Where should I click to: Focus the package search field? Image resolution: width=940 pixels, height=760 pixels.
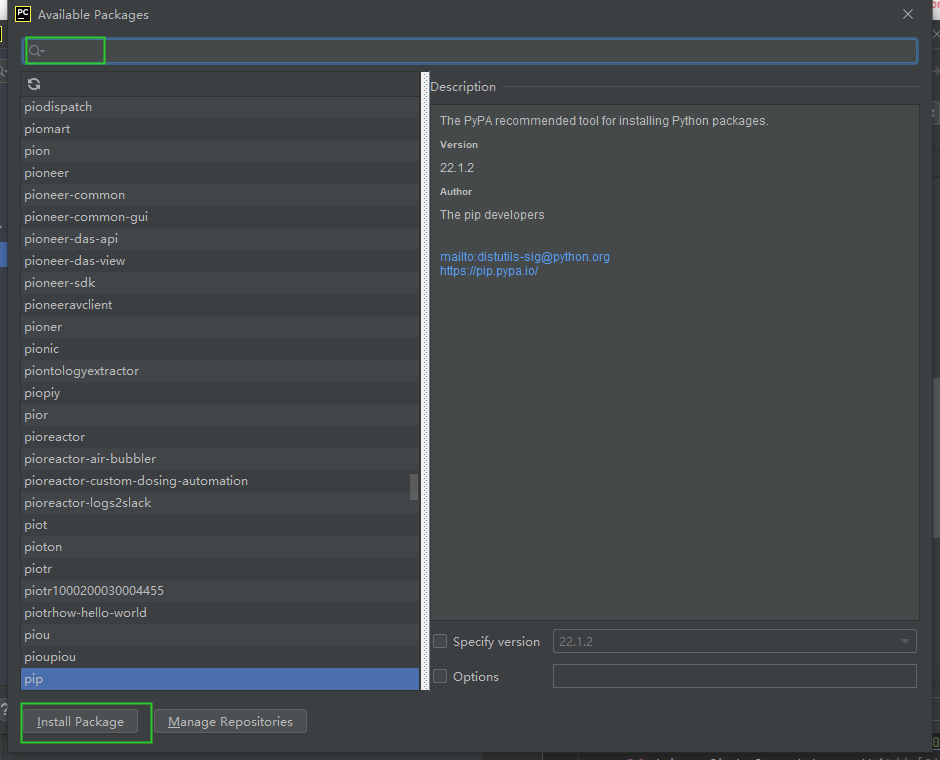[470, 51]
